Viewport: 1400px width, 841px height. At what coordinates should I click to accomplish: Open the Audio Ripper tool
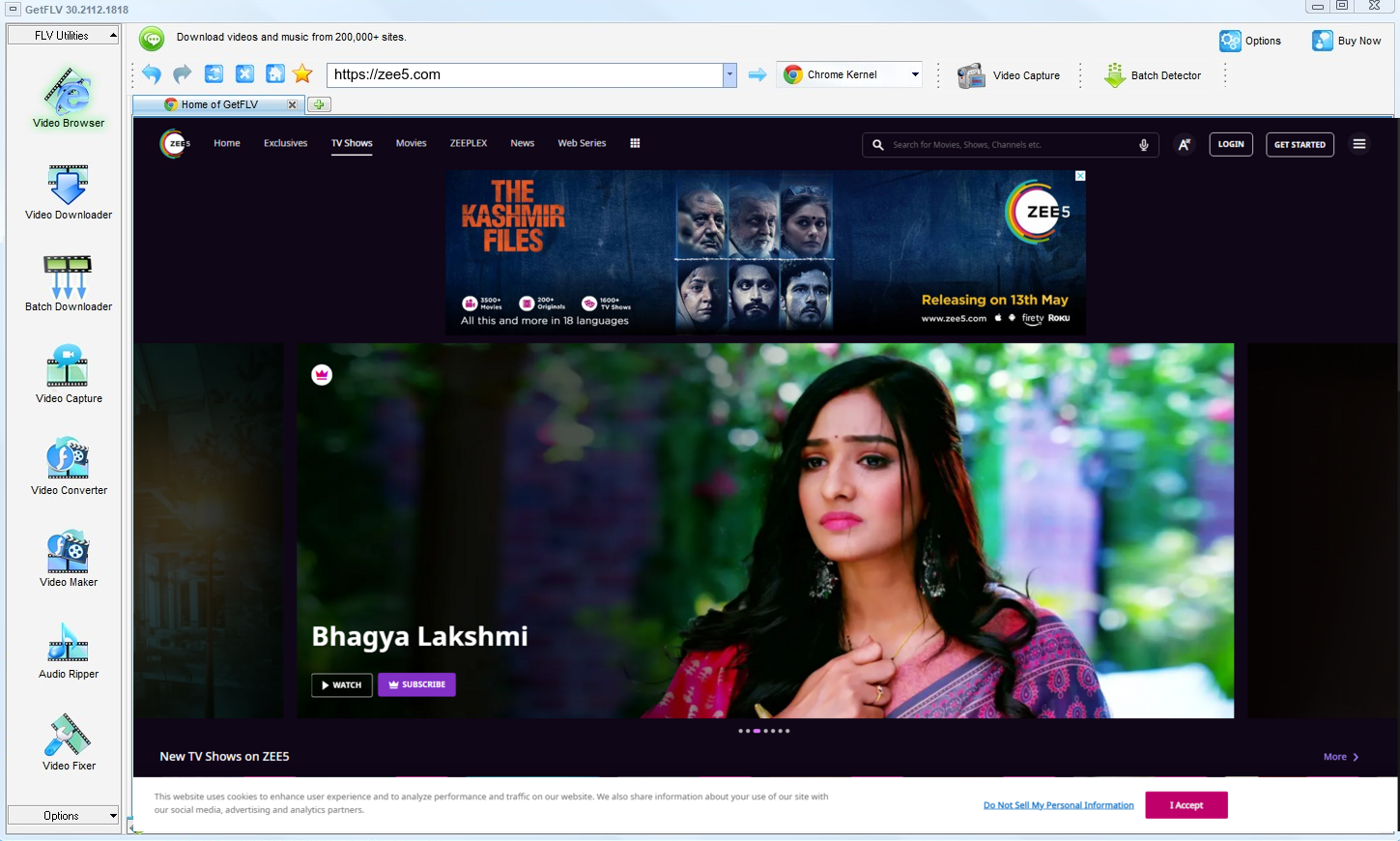click(69, 651)
